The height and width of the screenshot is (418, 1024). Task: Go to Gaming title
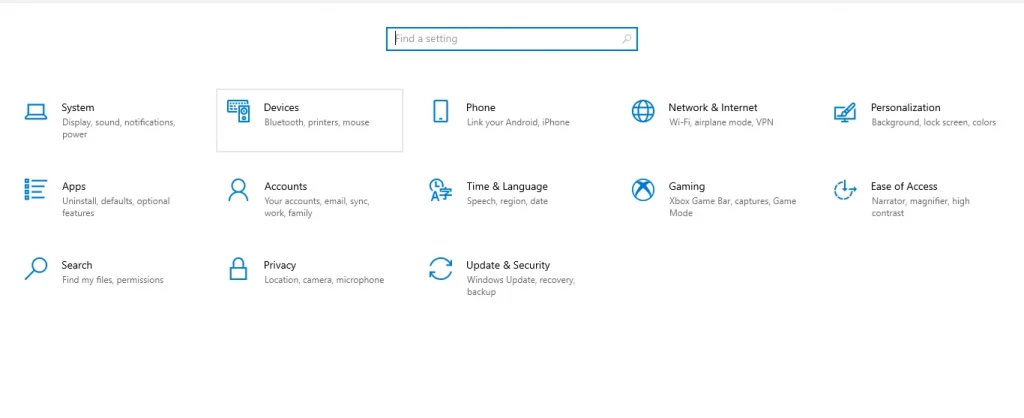[x=686, y=187]
